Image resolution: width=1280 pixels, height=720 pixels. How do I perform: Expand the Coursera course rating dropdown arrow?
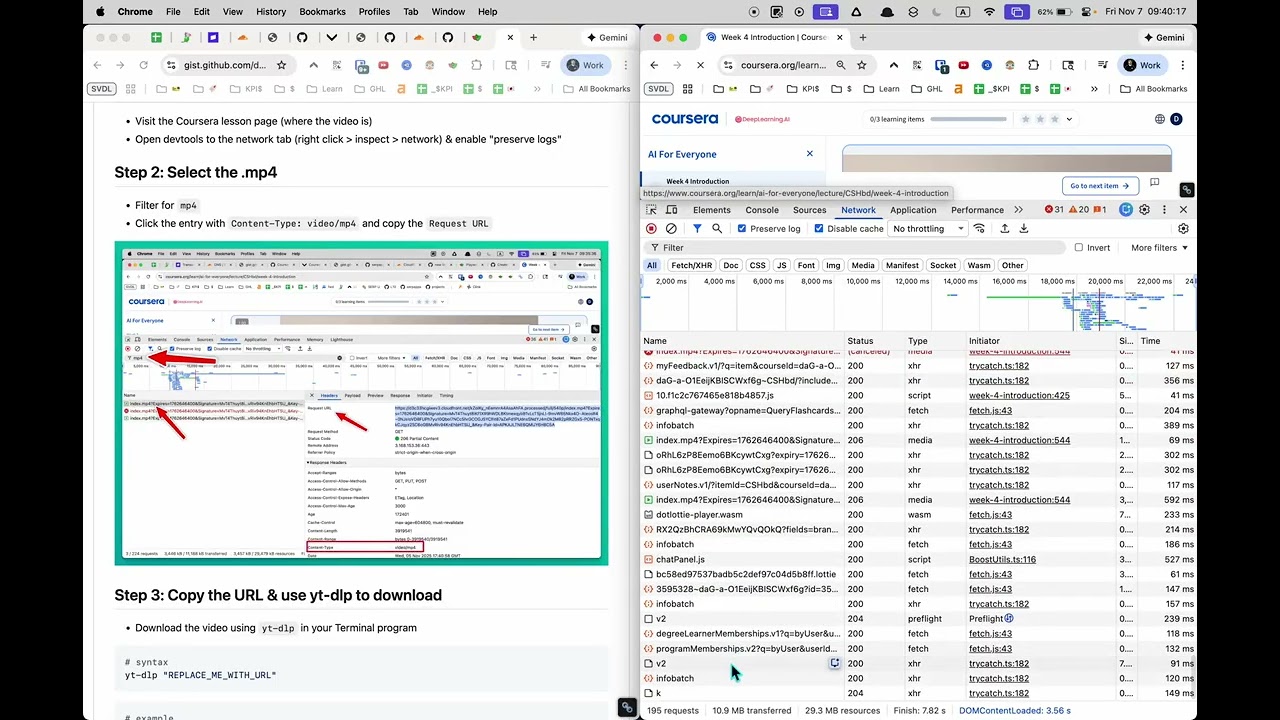(1070, 119)
